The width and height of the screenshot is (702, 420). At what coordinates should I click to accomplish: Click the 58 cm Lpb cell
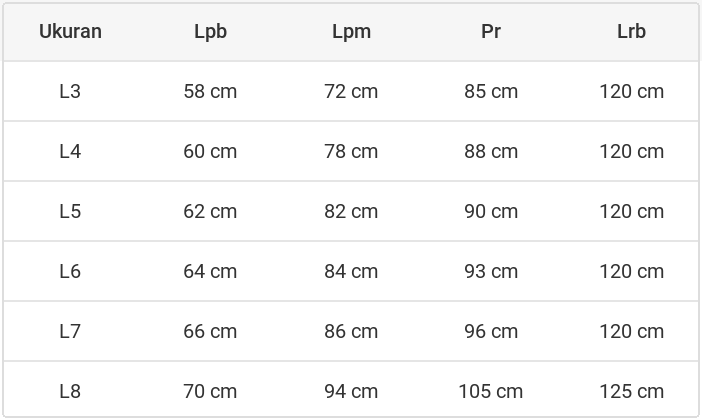210,91
